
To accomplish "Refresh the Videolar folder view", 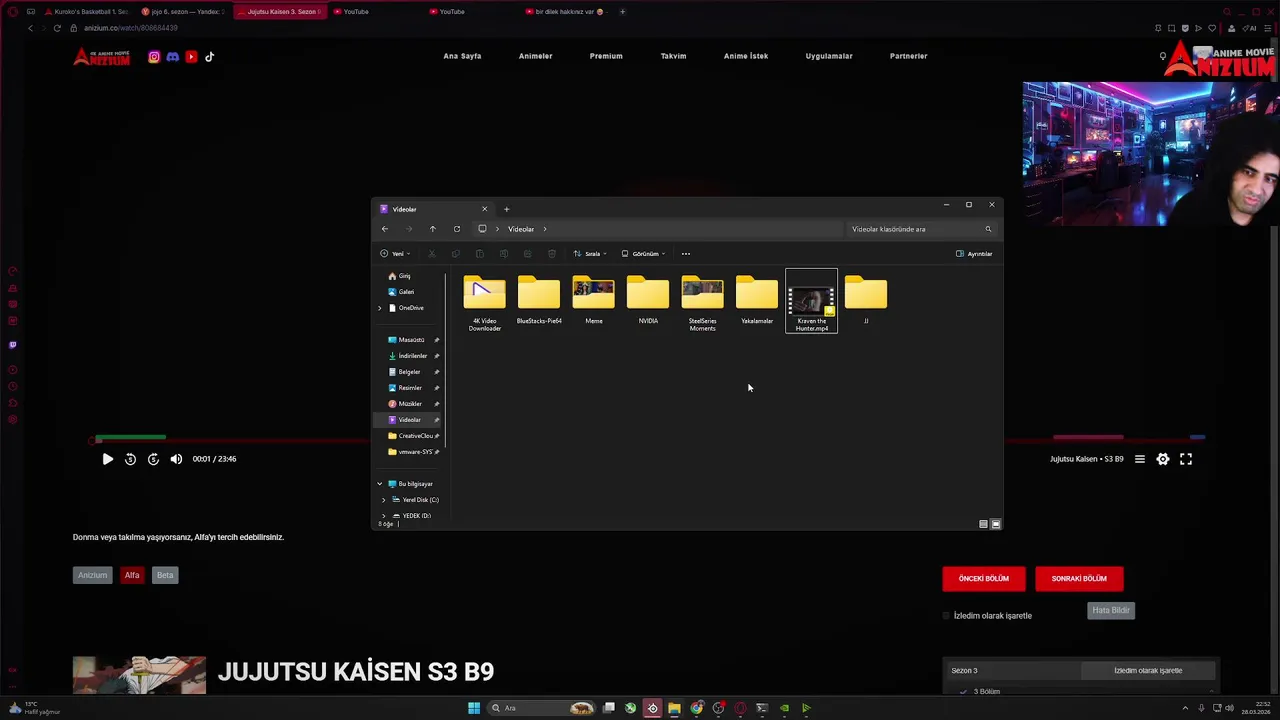I will tap(457, 229).
